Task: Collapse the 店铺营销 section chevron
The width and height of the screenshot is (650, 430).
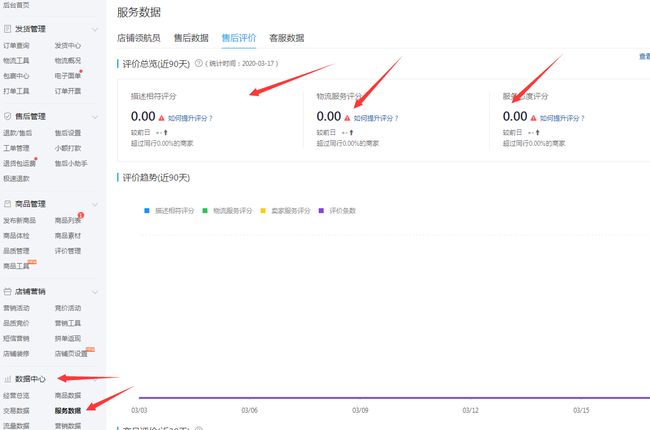Action: (x=95, y=292)
